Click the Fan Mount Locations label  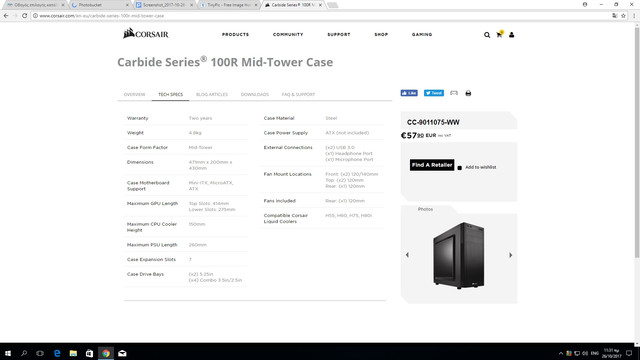pyautogui.click(x=287, y=174)
